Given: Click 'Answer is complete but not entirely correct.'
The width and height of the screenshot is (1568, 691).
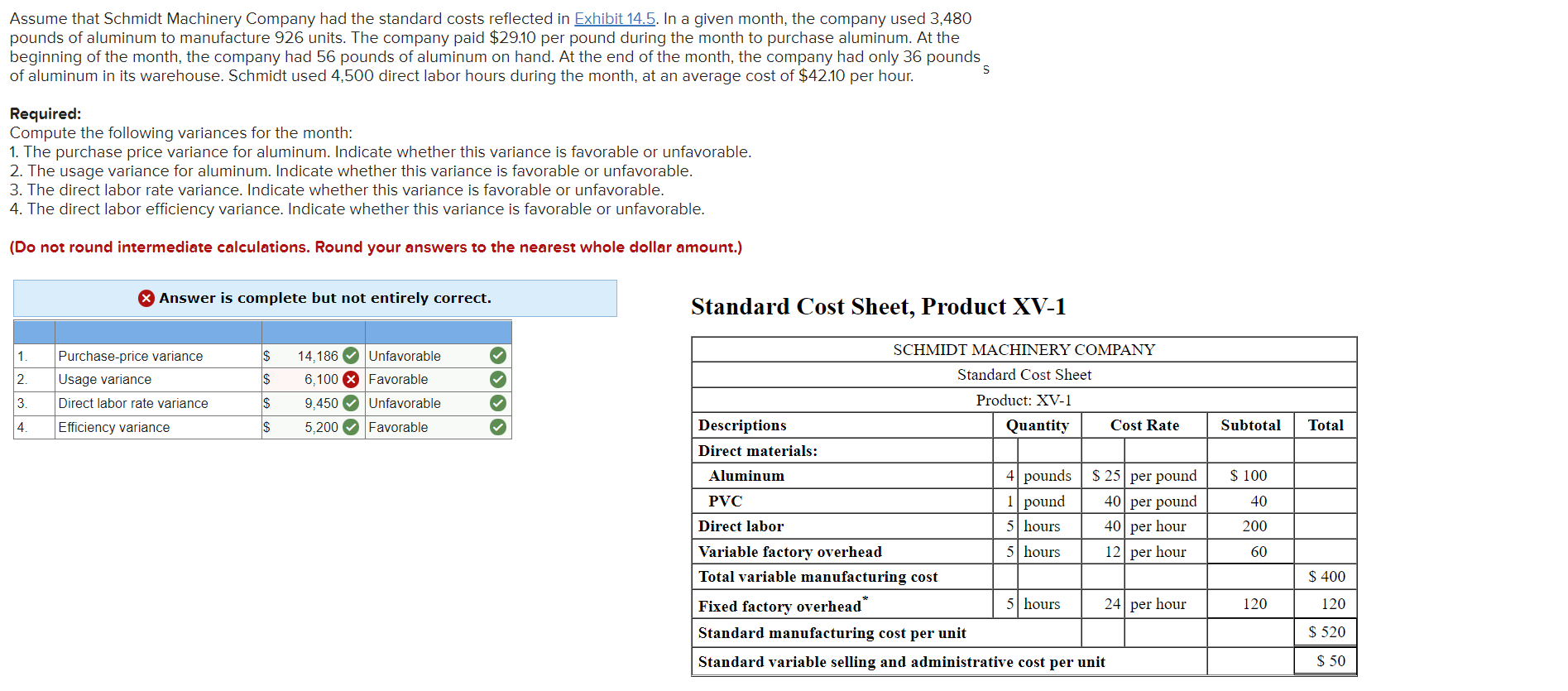Looking at the screenshot, I should [325, 298].
